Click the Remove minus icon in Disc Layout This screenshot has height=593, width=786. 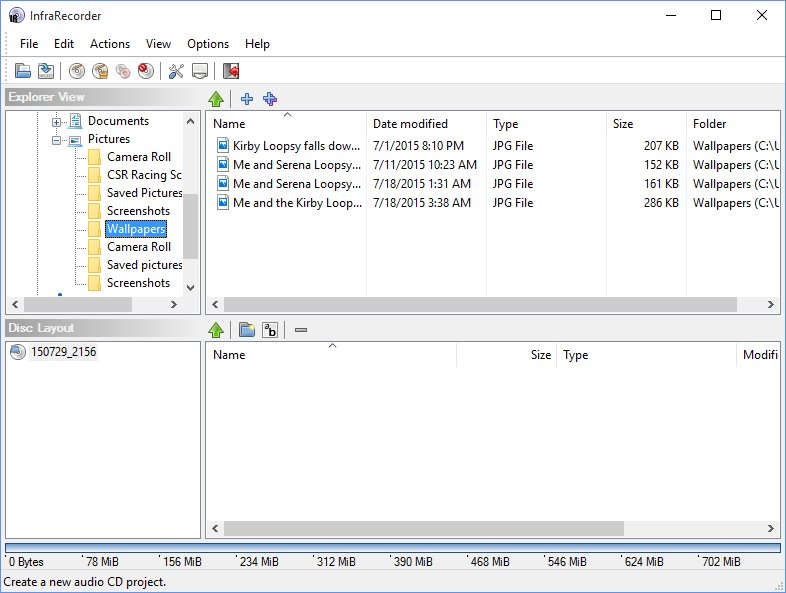(x=301, y=330)
